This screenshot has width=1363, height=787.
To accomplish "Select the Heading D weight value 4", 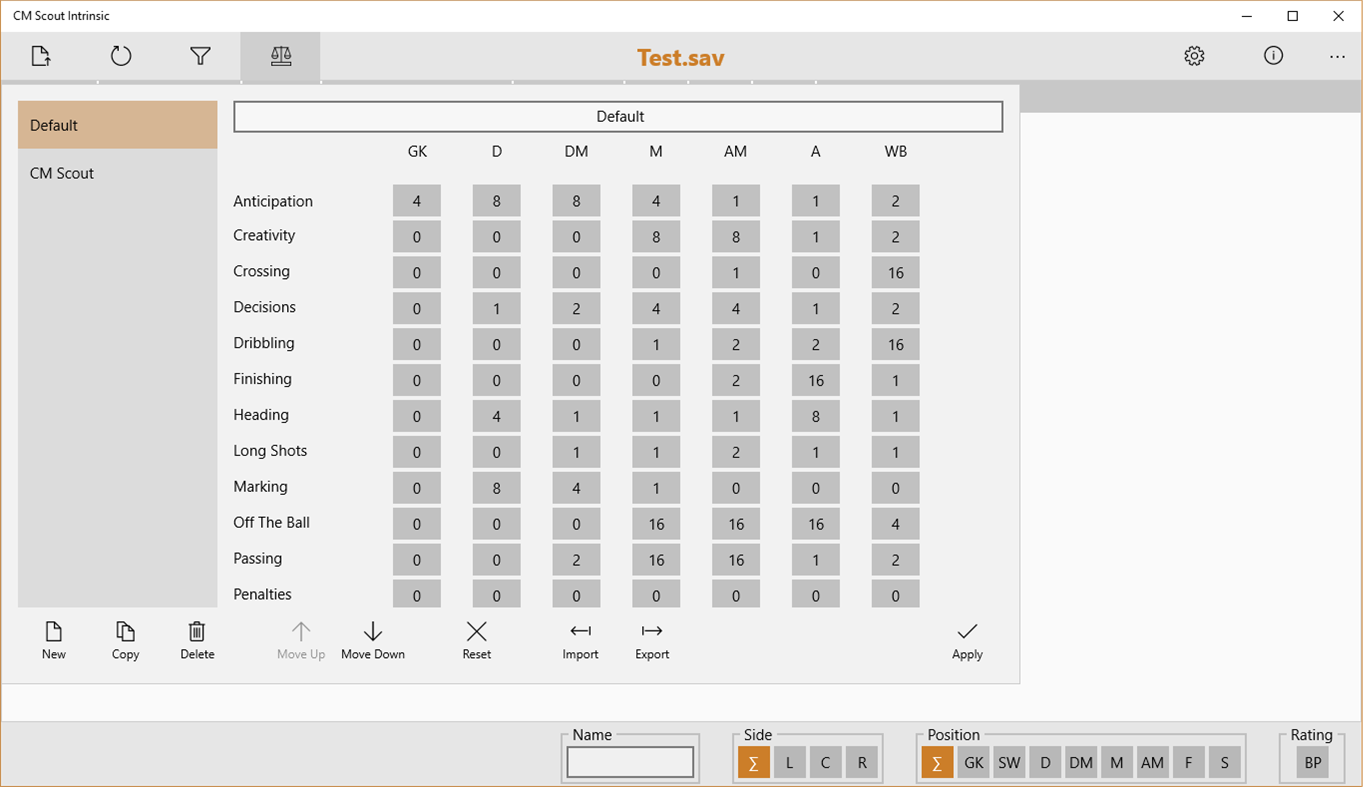I will pyautogui.click(x=497, y=417).
